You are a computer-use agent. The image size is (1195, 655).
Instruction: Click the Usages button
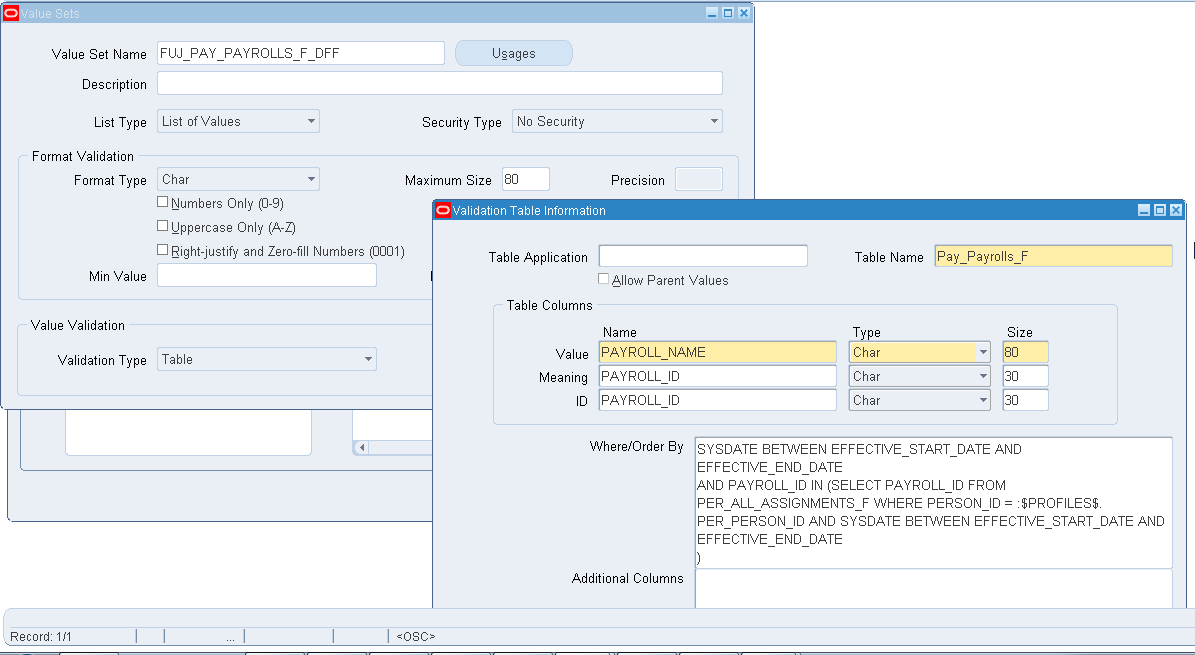[x=513, y=53]
